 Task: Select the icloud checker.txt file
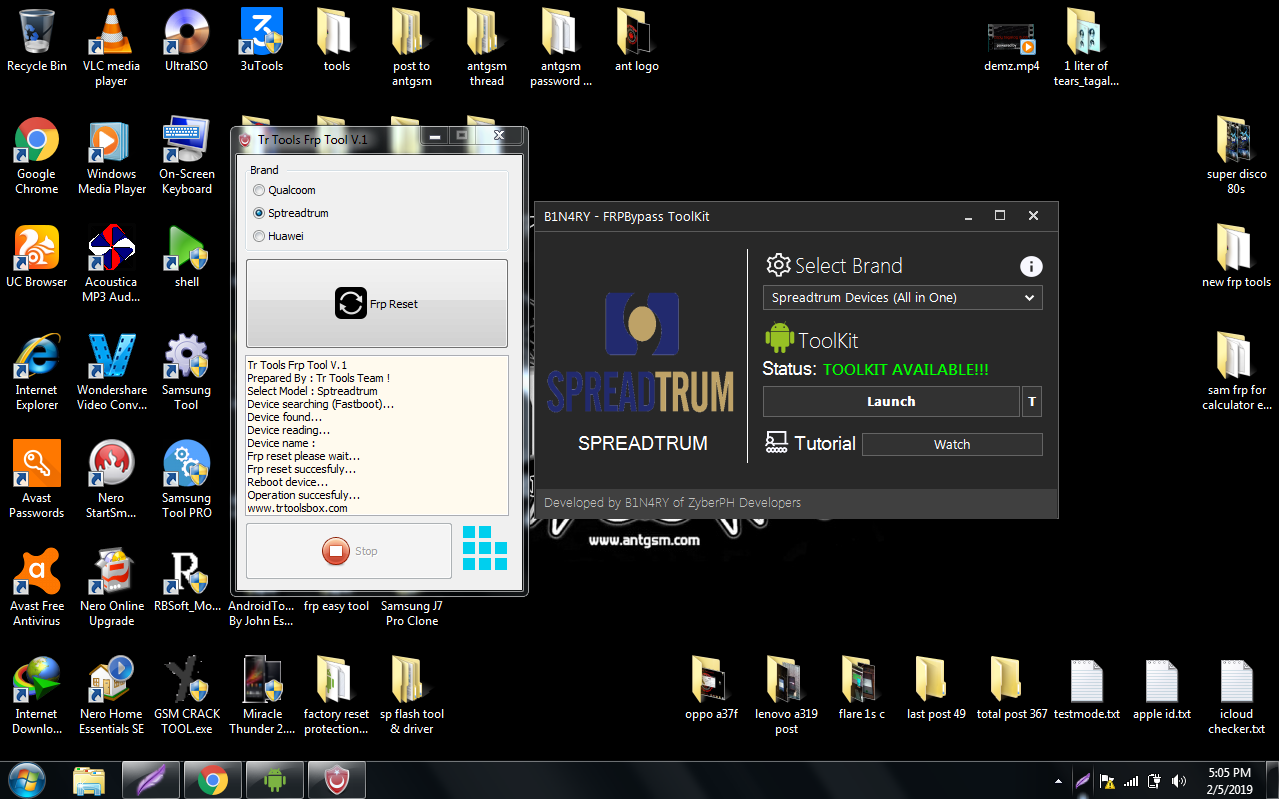(1236, 696)
